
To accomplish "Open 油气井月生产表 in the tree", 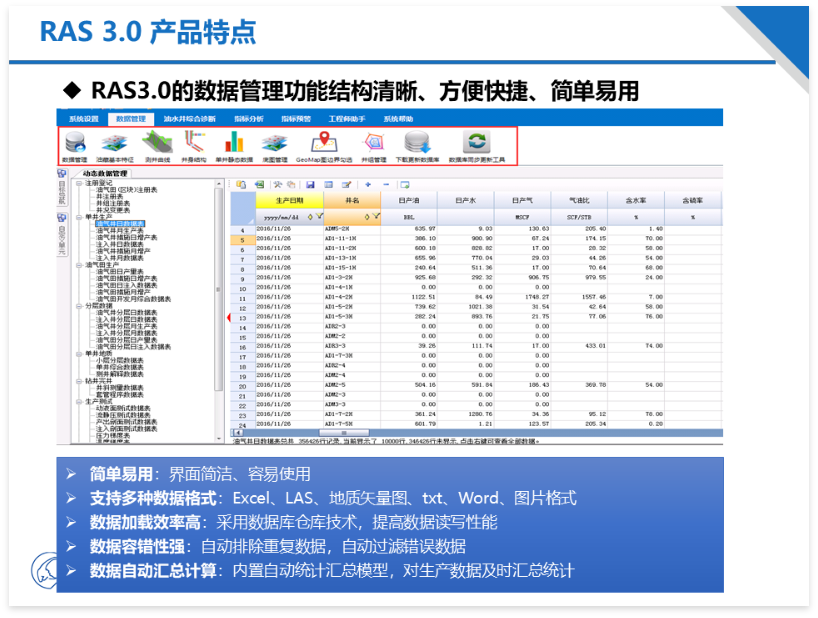I will point(120,231).
